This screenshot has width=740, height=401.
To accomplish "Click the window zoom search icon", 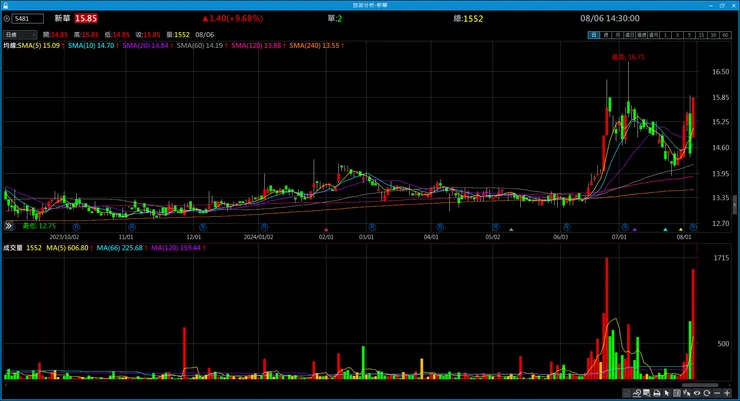I will click(x=647, y=393).
